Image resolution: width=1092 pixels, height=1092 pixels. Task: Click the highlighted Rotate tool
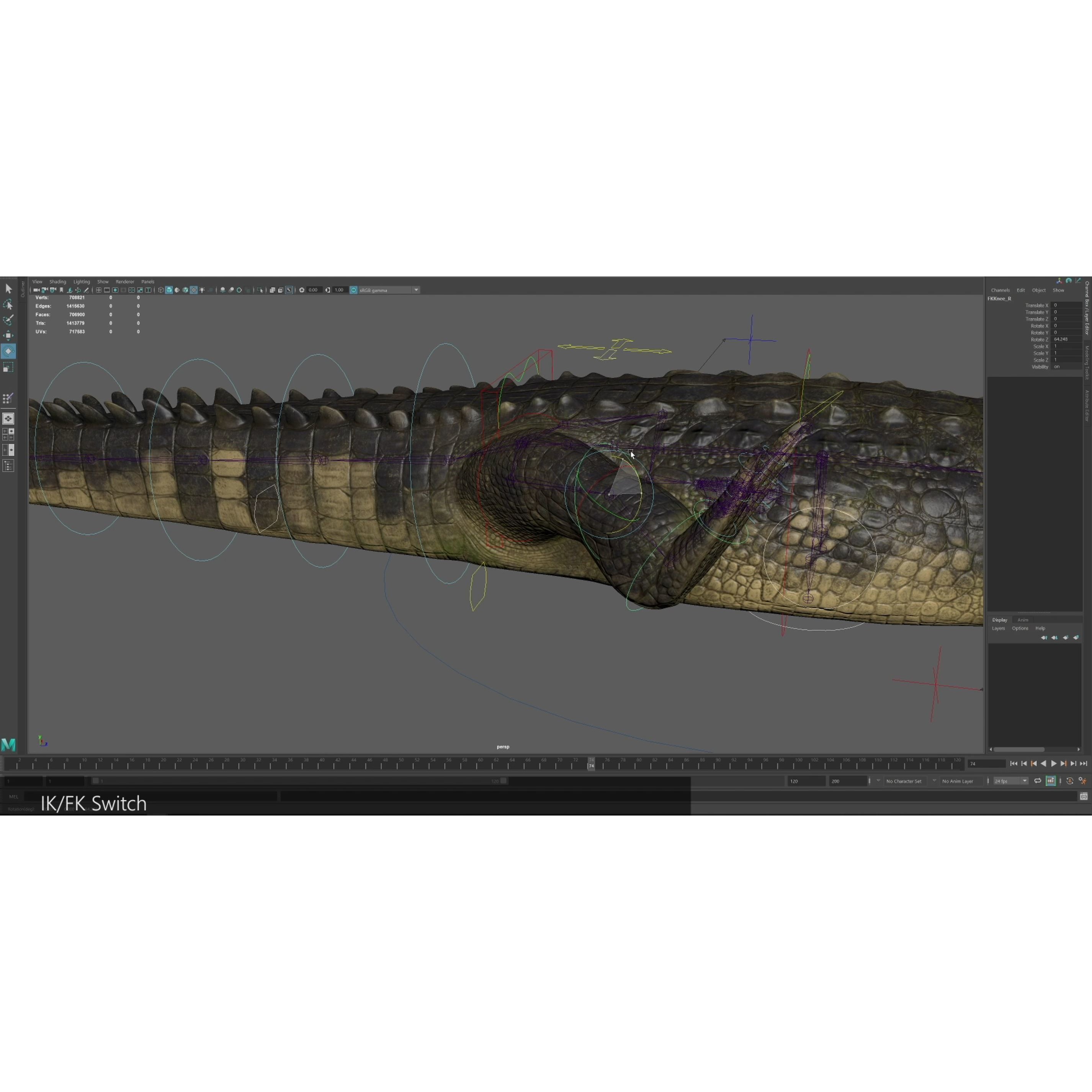click(x=8, y=351)
